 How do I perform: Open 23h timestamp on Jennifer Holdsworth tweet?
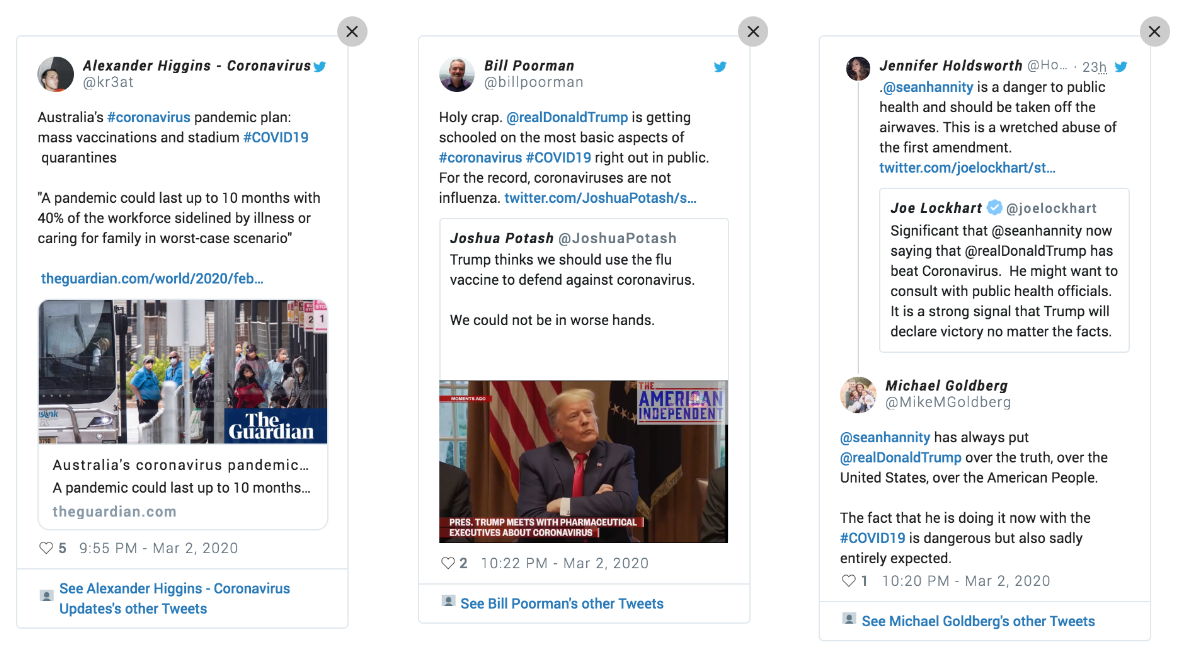(1094, 68)
